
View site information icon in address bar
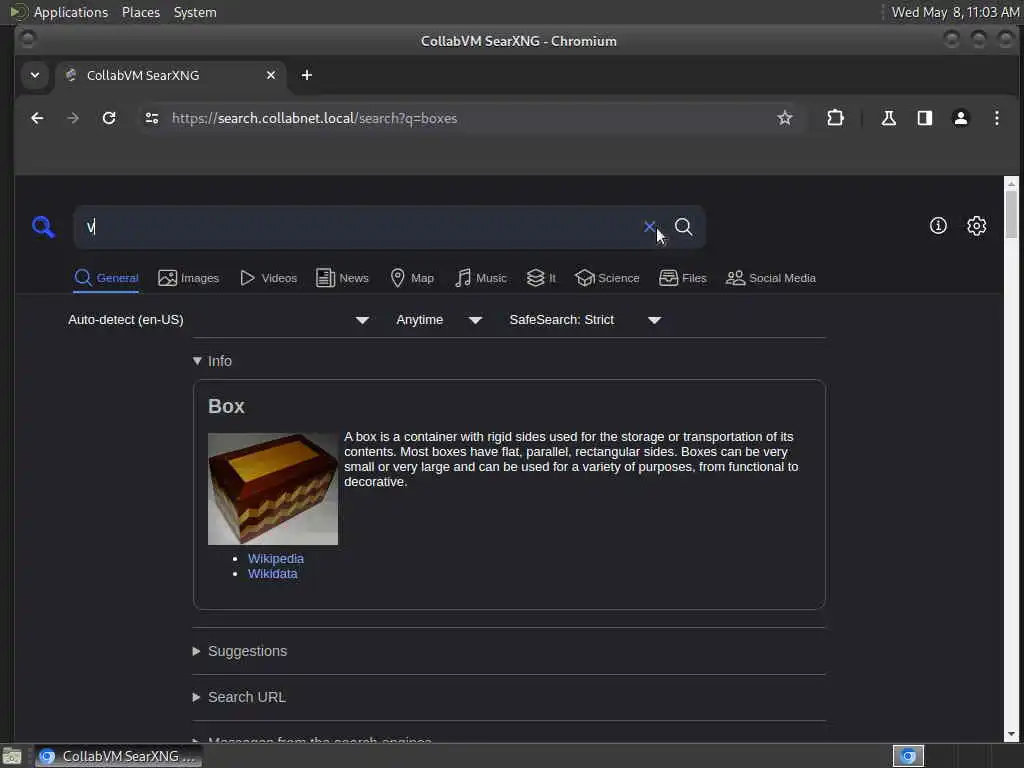tap(152, 118)
